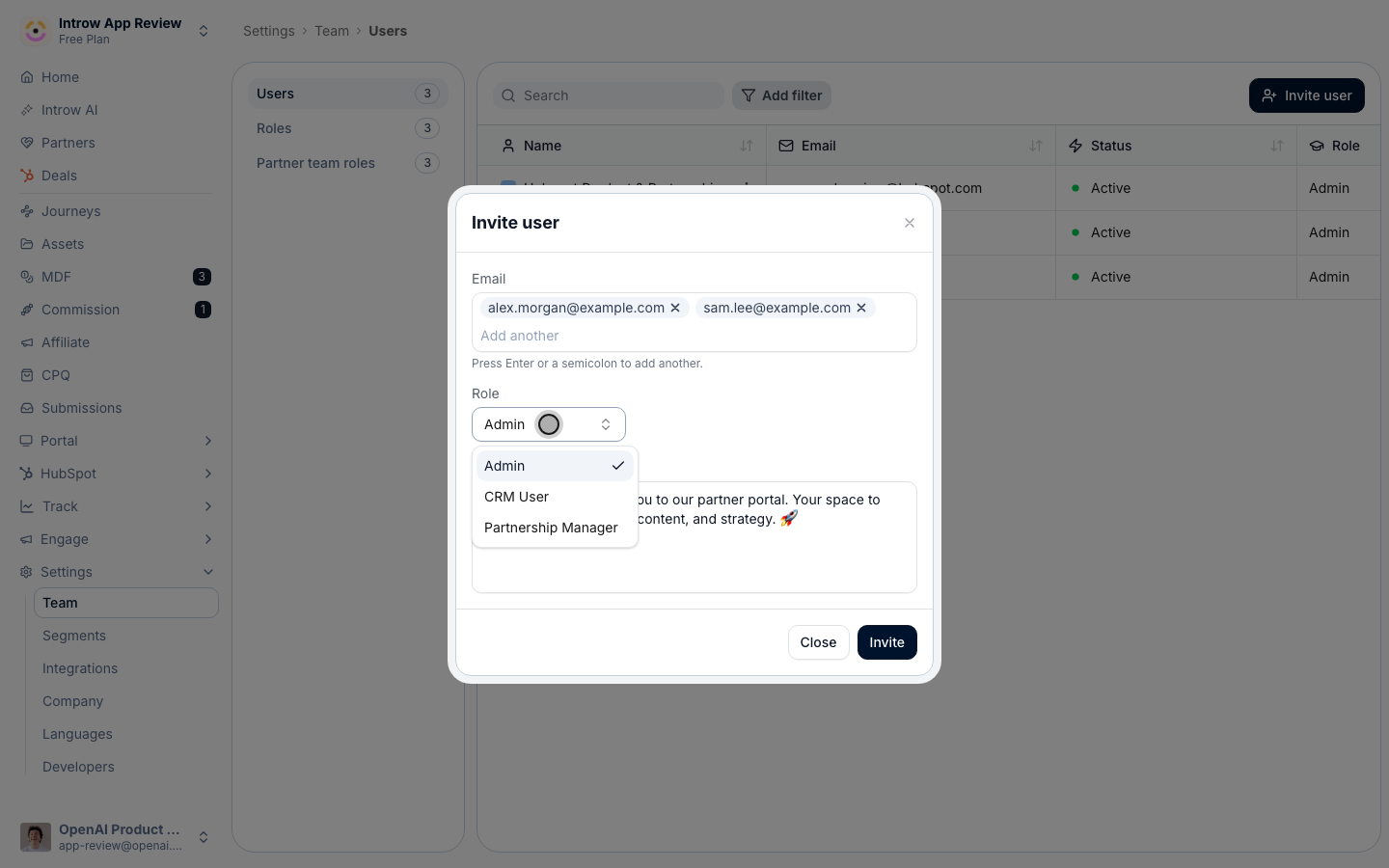The image size is (1389, 868).
Task: Click the user avatar photo
Action: click(x=36, y=837)
